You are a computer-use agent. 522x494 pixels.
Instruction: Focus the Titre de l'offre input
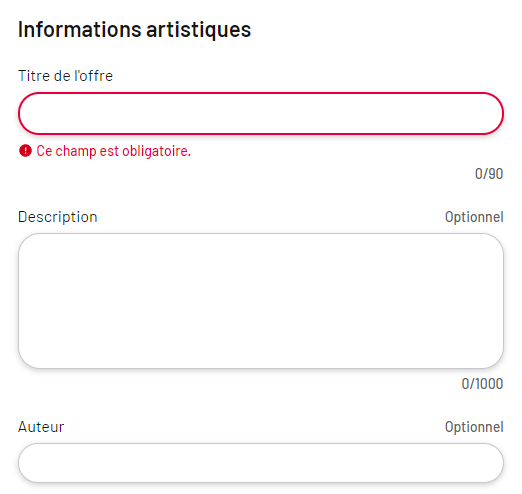[x=261, y=114]
